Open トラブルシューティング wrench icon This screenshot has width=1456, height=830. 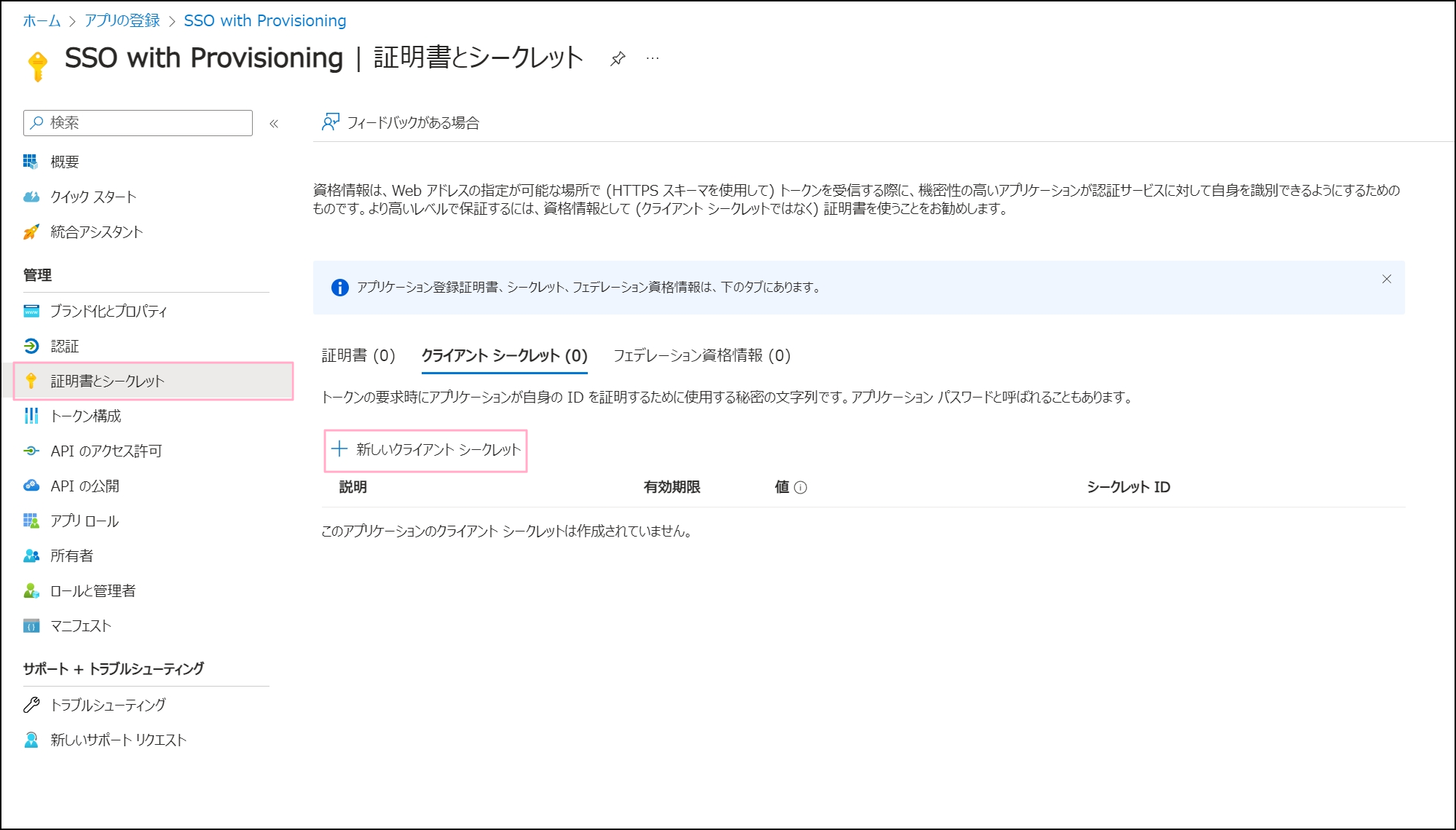pos(31,704)
